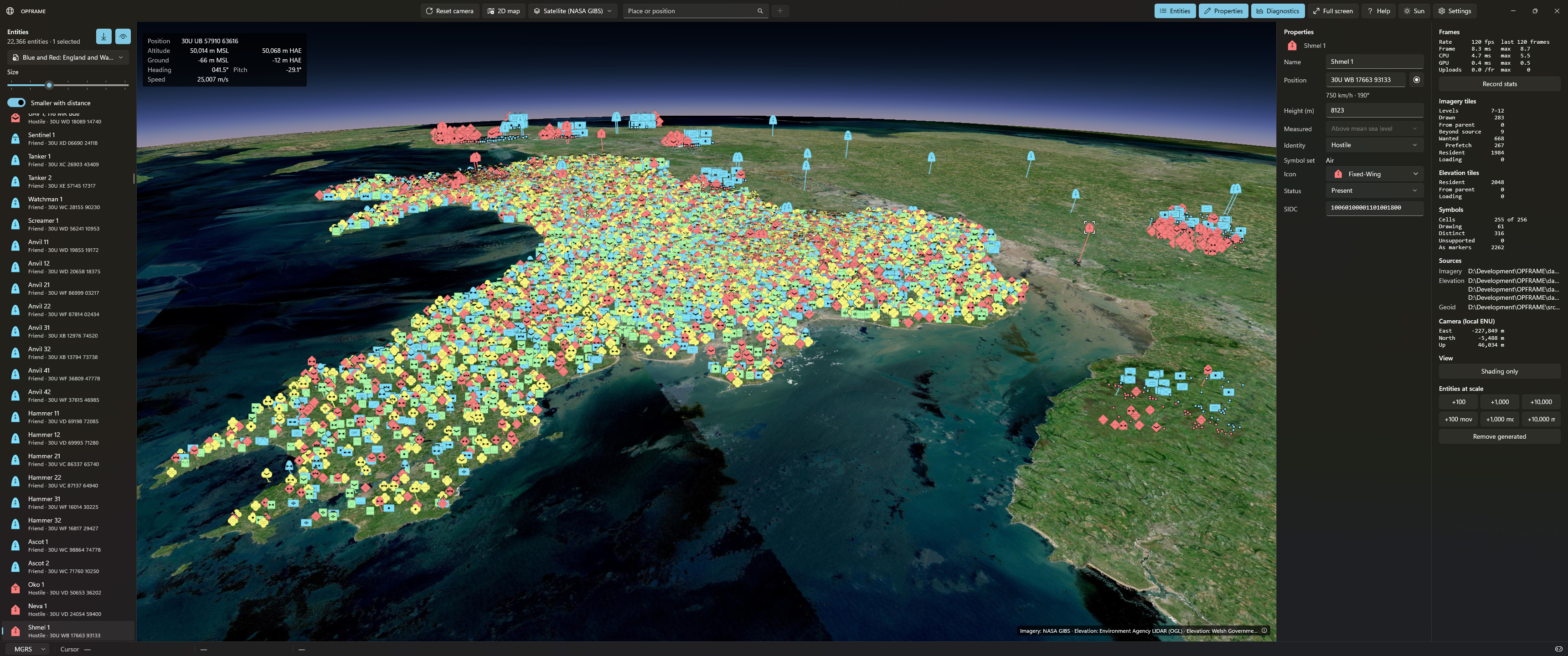Click the OPFRAME globe logo icon
The width and height of the screenshot is (1568, 656).
click(10, 11)
